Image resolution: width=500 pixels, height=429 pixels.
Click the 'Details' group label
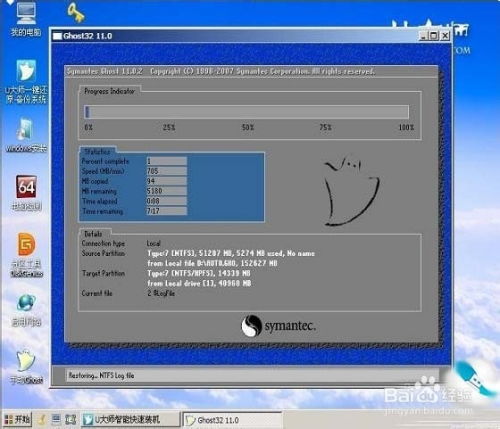click(93, 234)
